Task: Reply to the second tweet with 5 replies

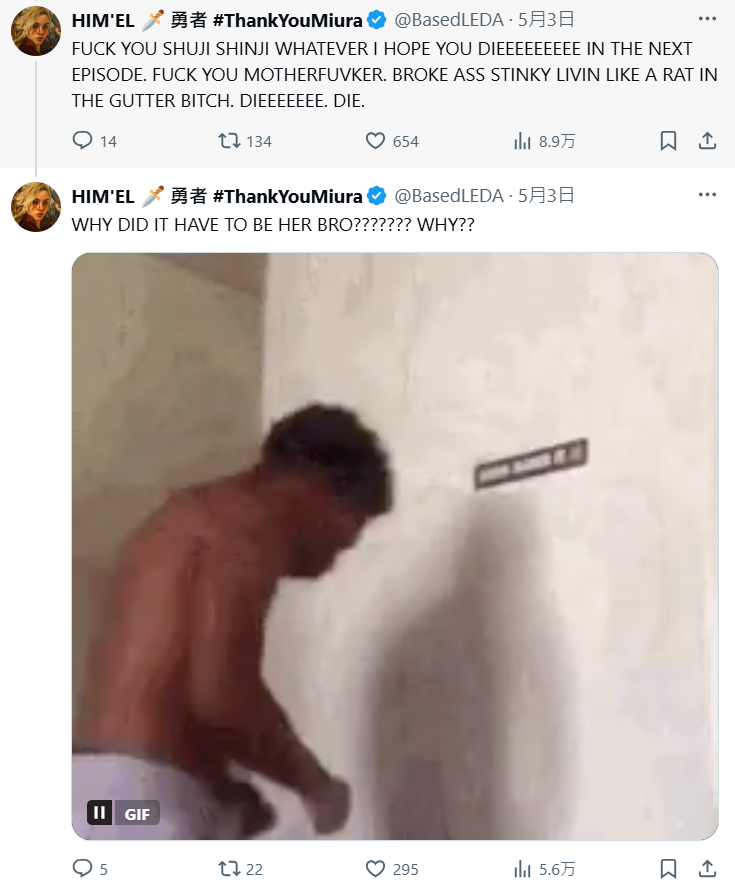Action: click(x=90, y=869)
